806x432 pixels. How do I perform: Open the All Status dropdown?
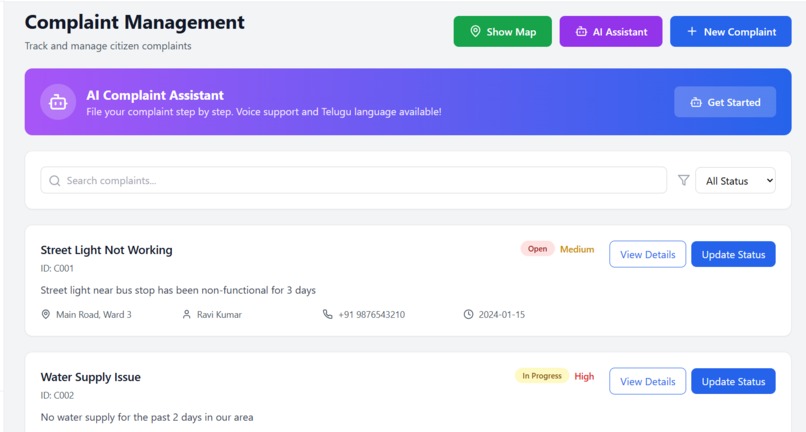click(x=735, y=181)
